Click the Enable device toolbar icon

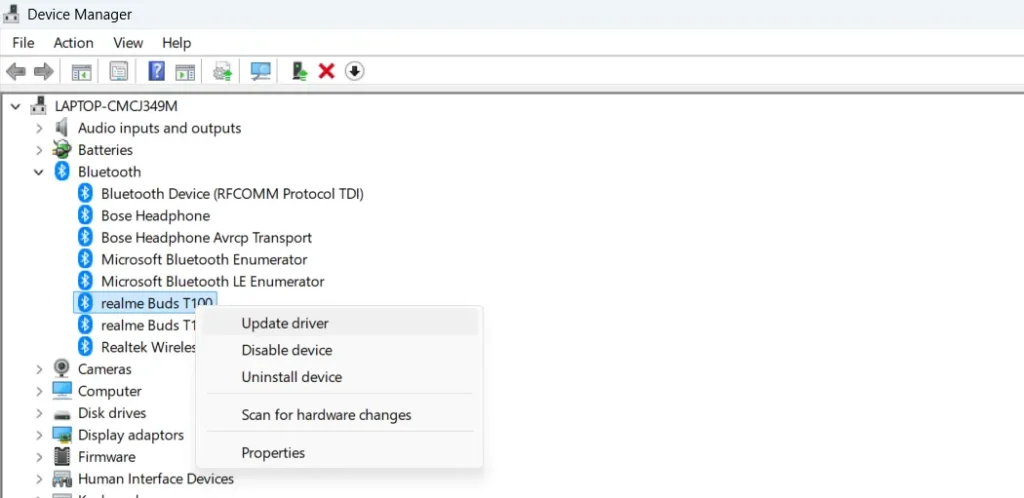(x=299, y=71)
